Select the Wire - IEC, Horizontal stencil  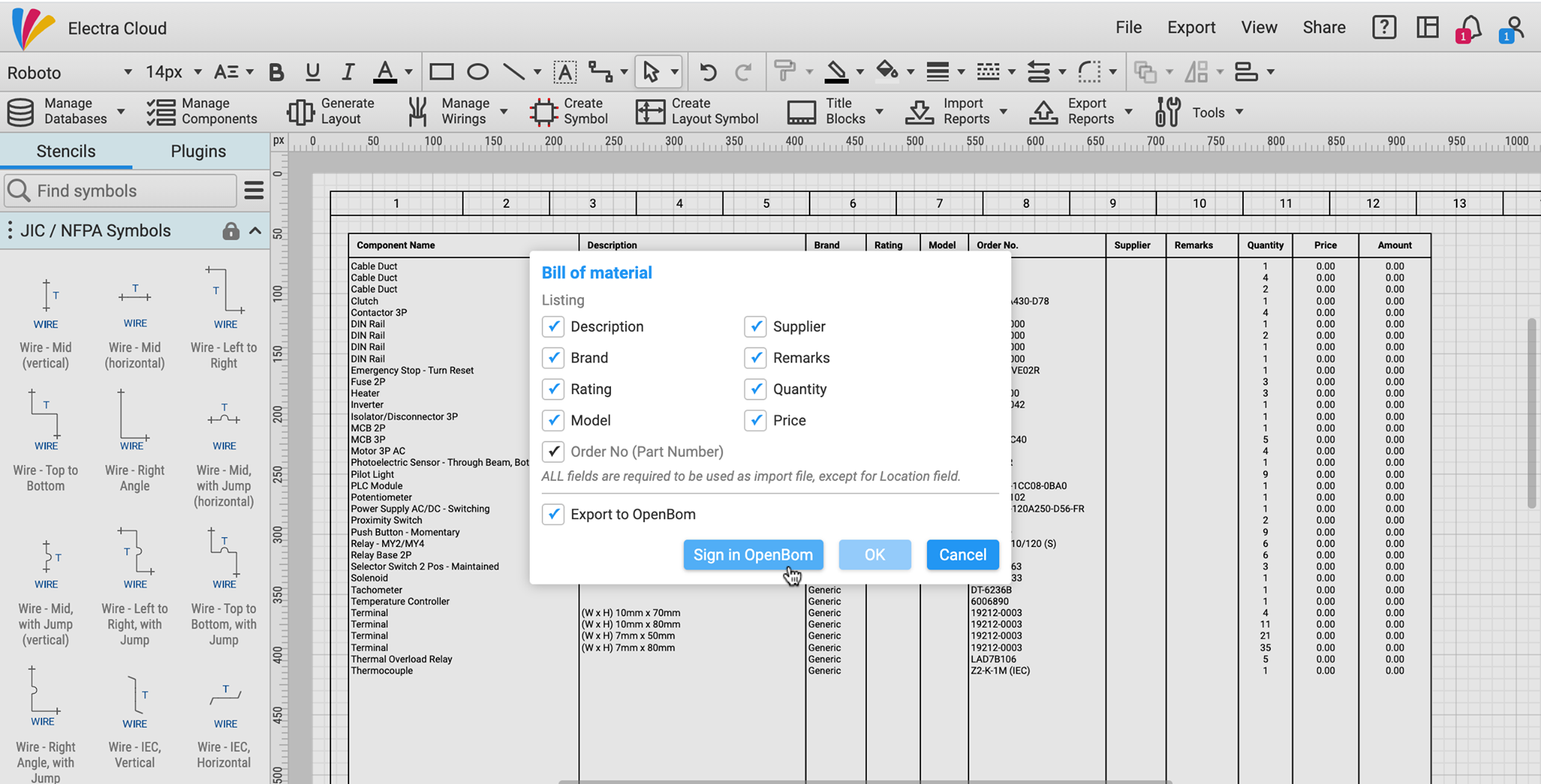click(223, 727)
